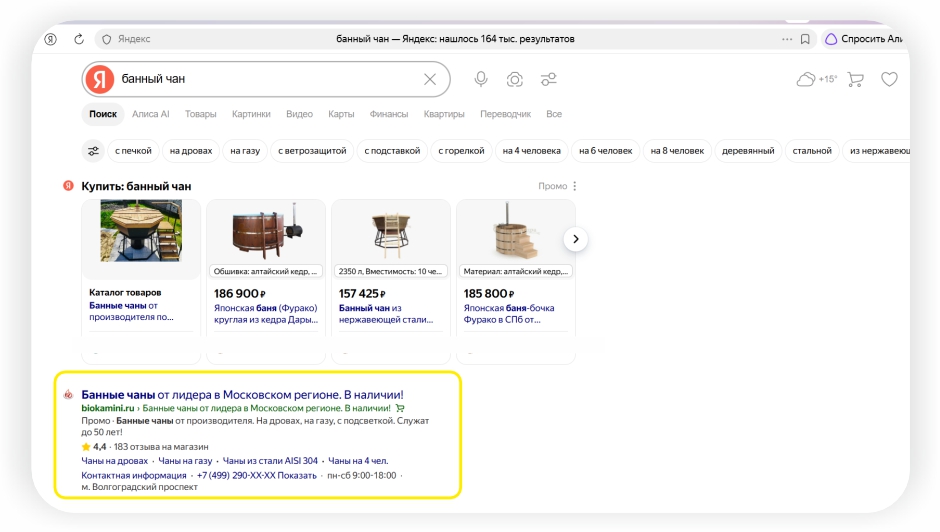Focus the search field with 'банный чан'
Image resolution: width=940 pixels, height=532 pixels.
[x=267, y=79]
